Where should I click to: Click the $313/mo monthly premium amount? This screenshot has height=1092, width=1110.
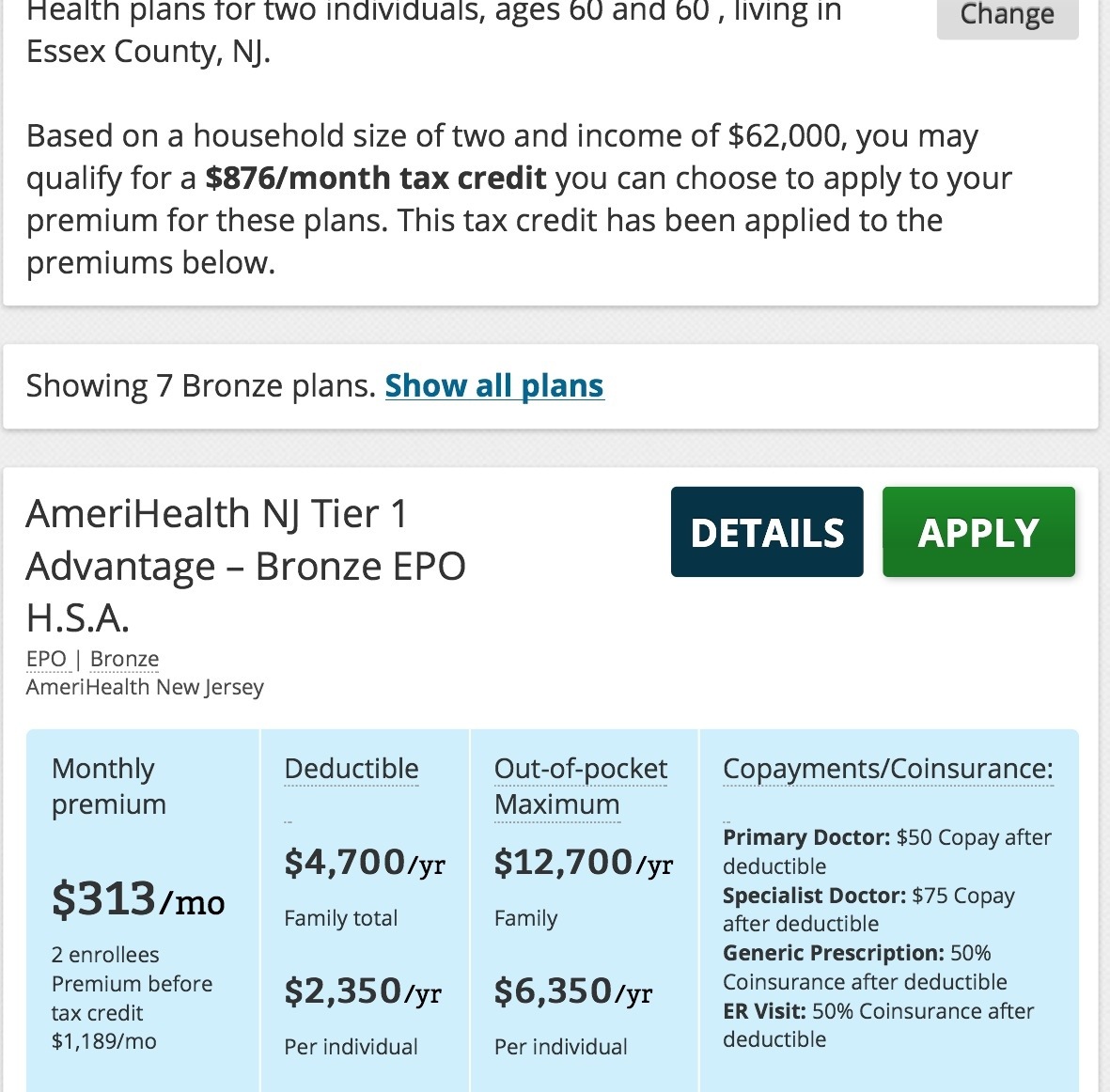[x=137, y=899]
